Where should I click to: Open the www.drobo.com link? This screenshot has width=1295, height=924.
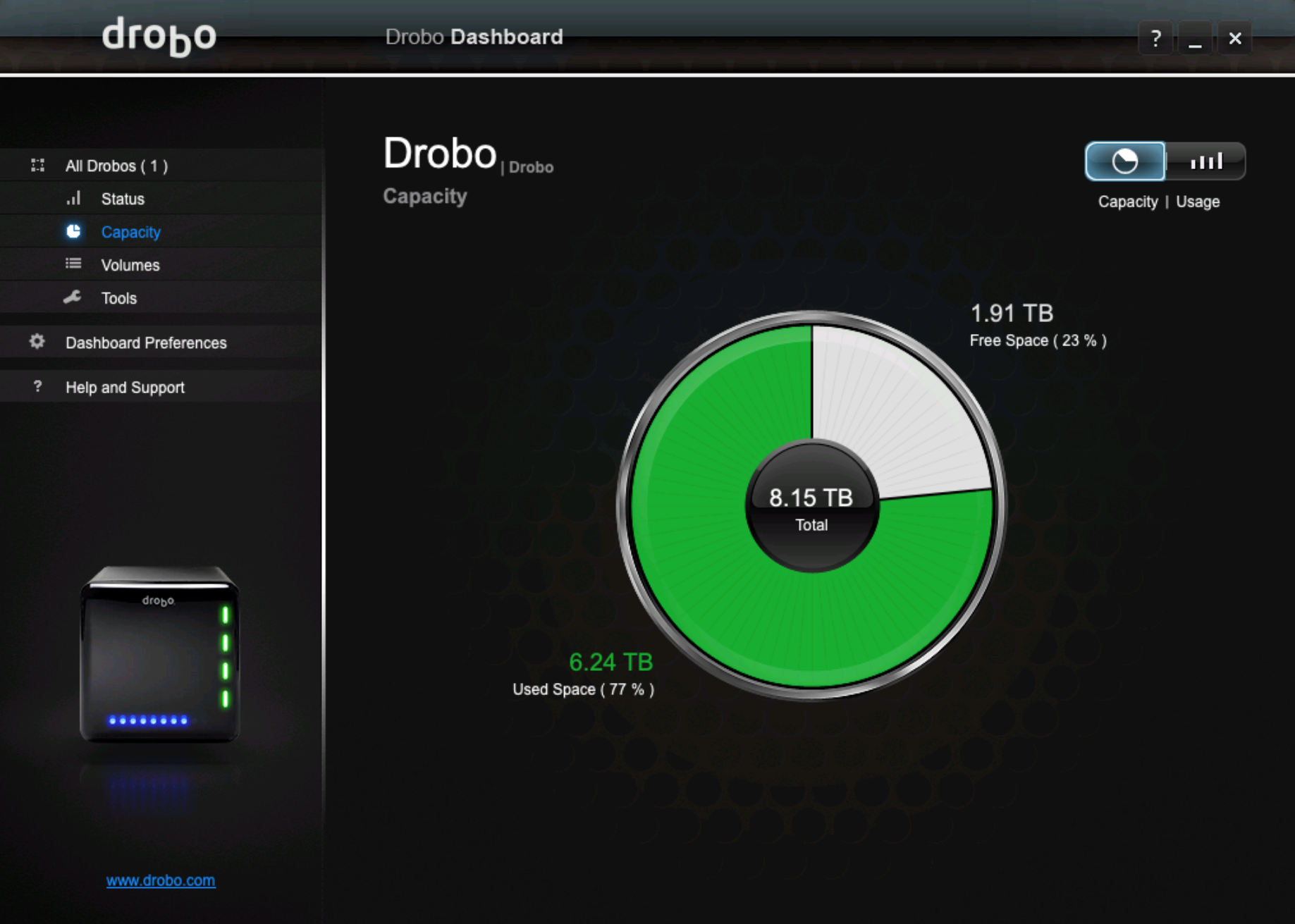point(160,880)
